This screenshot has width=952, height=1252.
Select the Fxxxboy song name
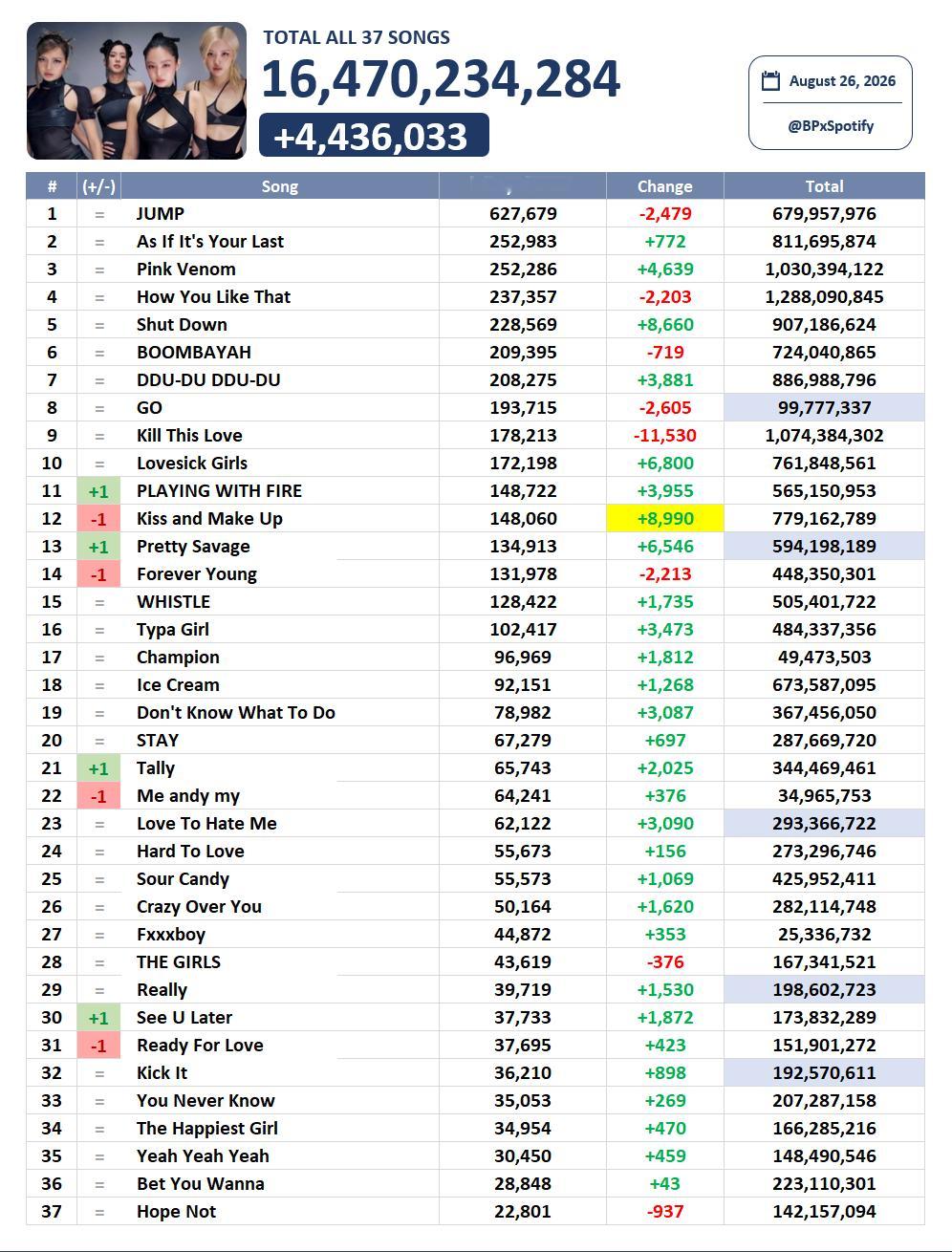pyautogui.click(x=171, y=935)
